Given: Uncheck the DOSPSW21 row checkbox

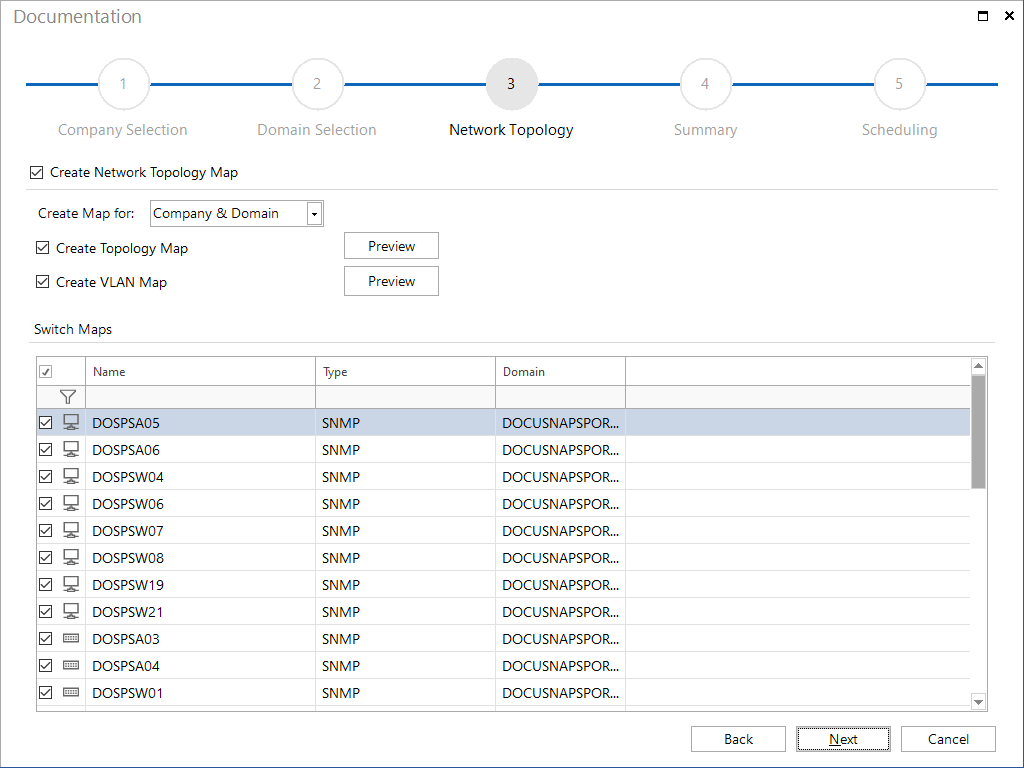Looking at the screenshot, I should pos(46,611).
